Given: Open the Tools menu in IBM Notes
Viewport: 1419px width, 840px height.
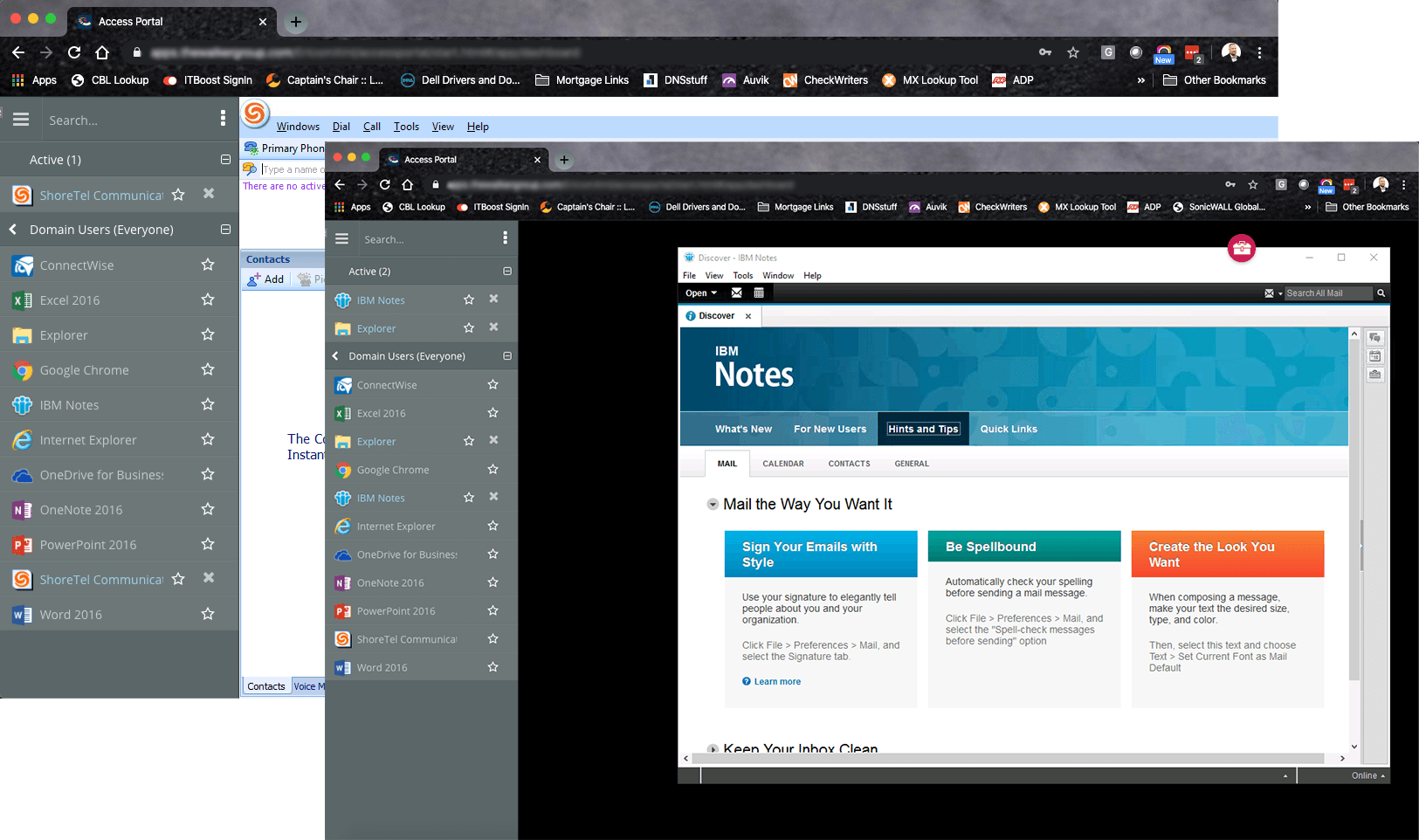Looking at the screenshot, I should 743,275.
